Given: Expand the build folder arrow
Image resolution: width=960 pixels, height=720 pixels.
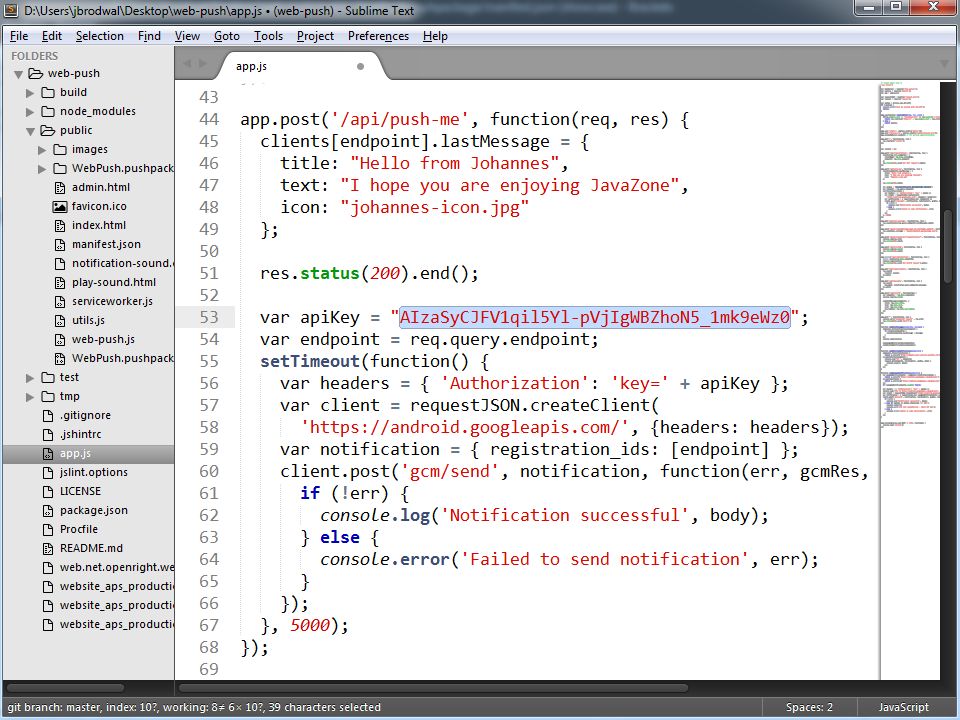Looking at the screenshot, I should coord(30,93).
